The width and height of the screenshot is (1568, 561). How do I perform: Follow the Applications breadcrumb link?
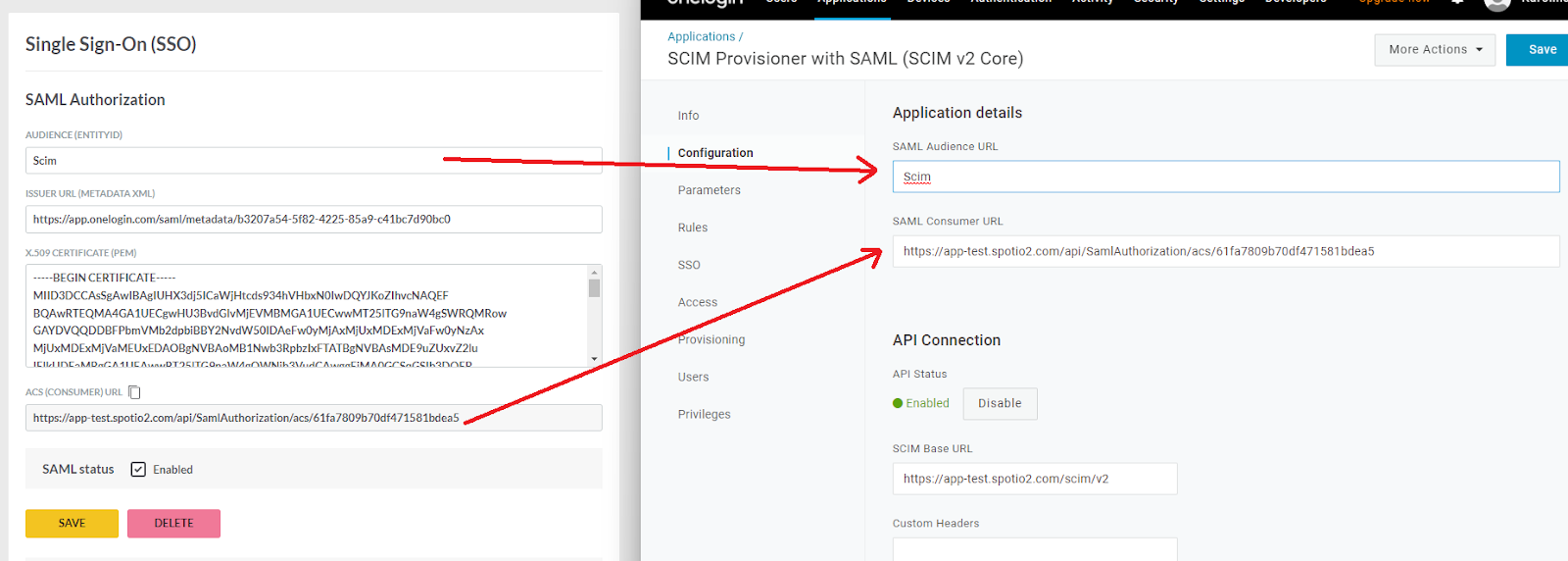point(701,36)
